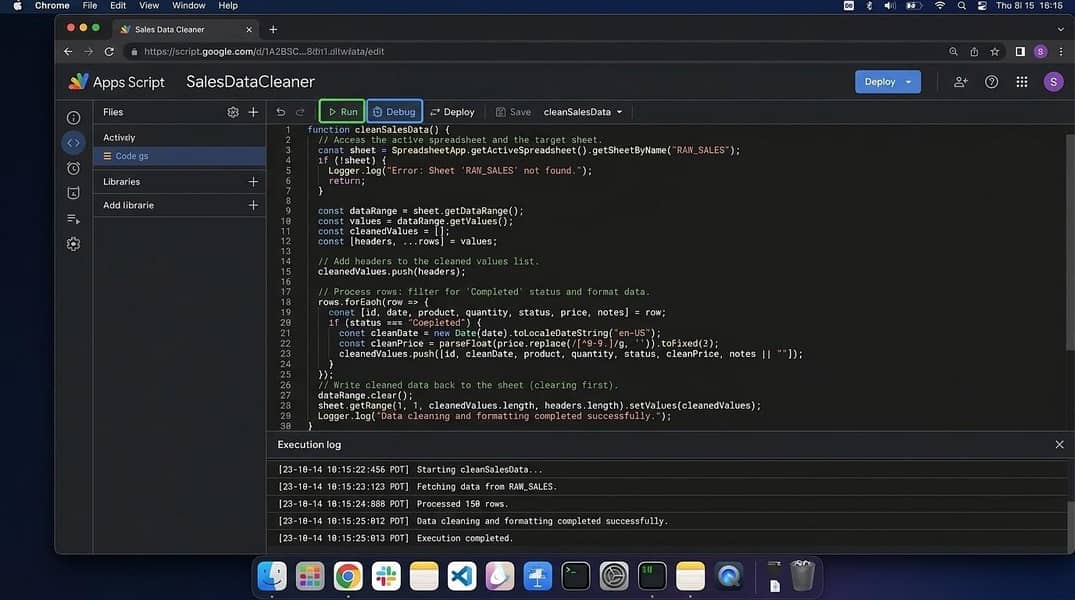Add a library with Libraries plus icon
Image resolution: width=1075 pixels, height=600 pixels.
(x=253, y=182)
